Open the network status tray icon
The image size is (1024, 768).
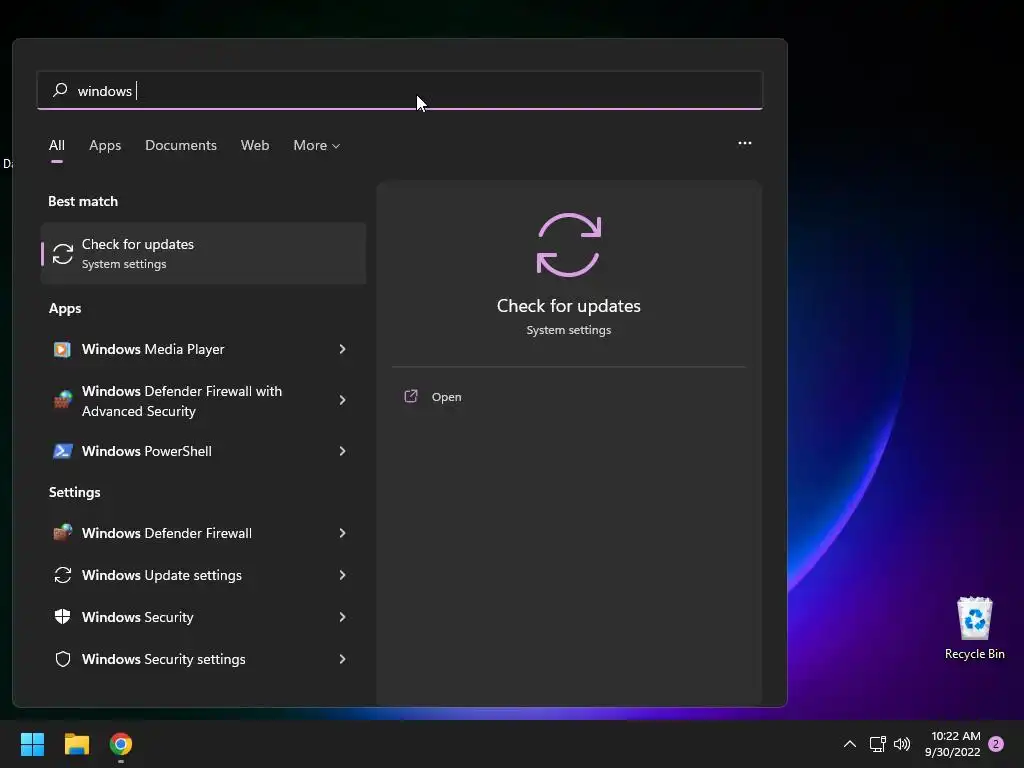point(877,744)
